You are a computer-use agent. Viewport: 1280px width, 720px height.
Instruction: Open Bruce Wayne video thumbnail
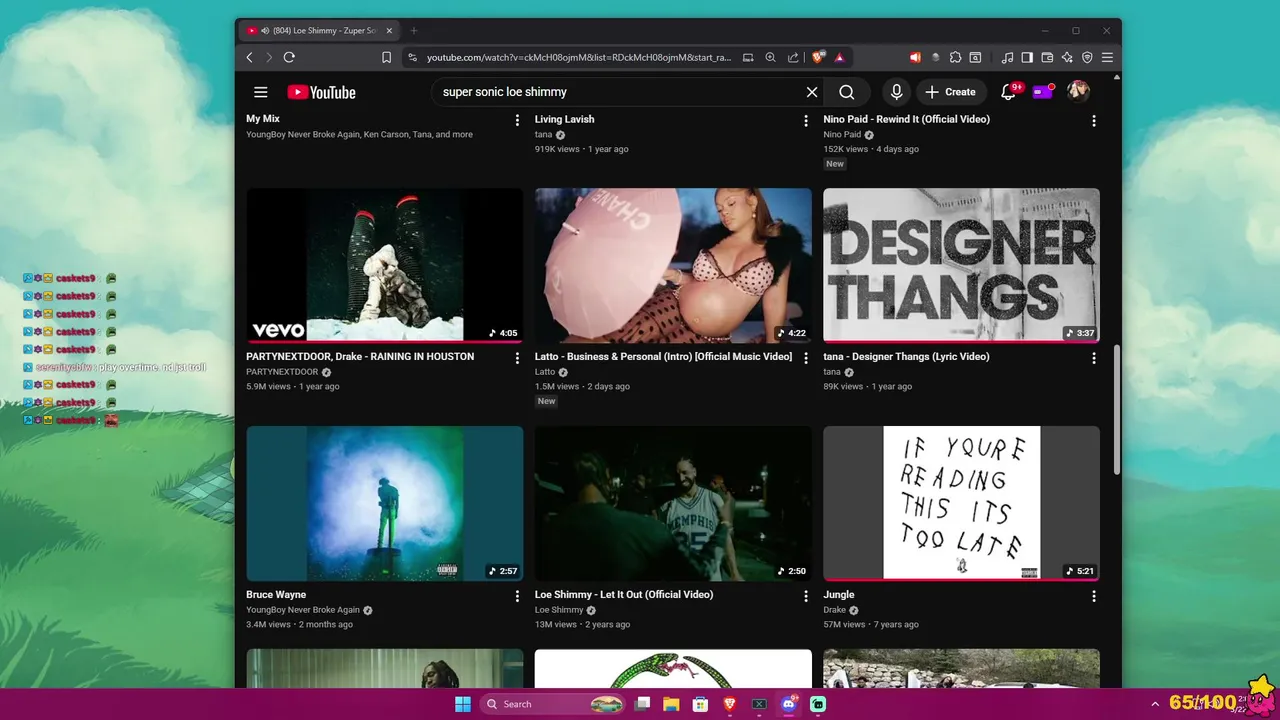pos(385,503)
